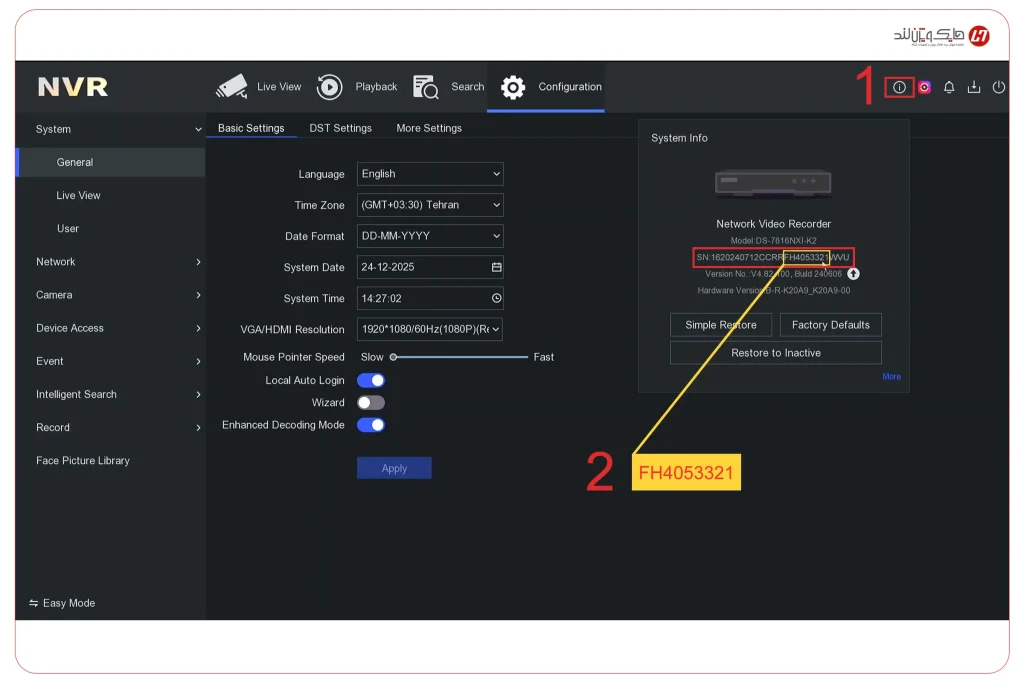1024x683 pixels.
Task: Click the download icon in top bar
Action: coord(974,87)
